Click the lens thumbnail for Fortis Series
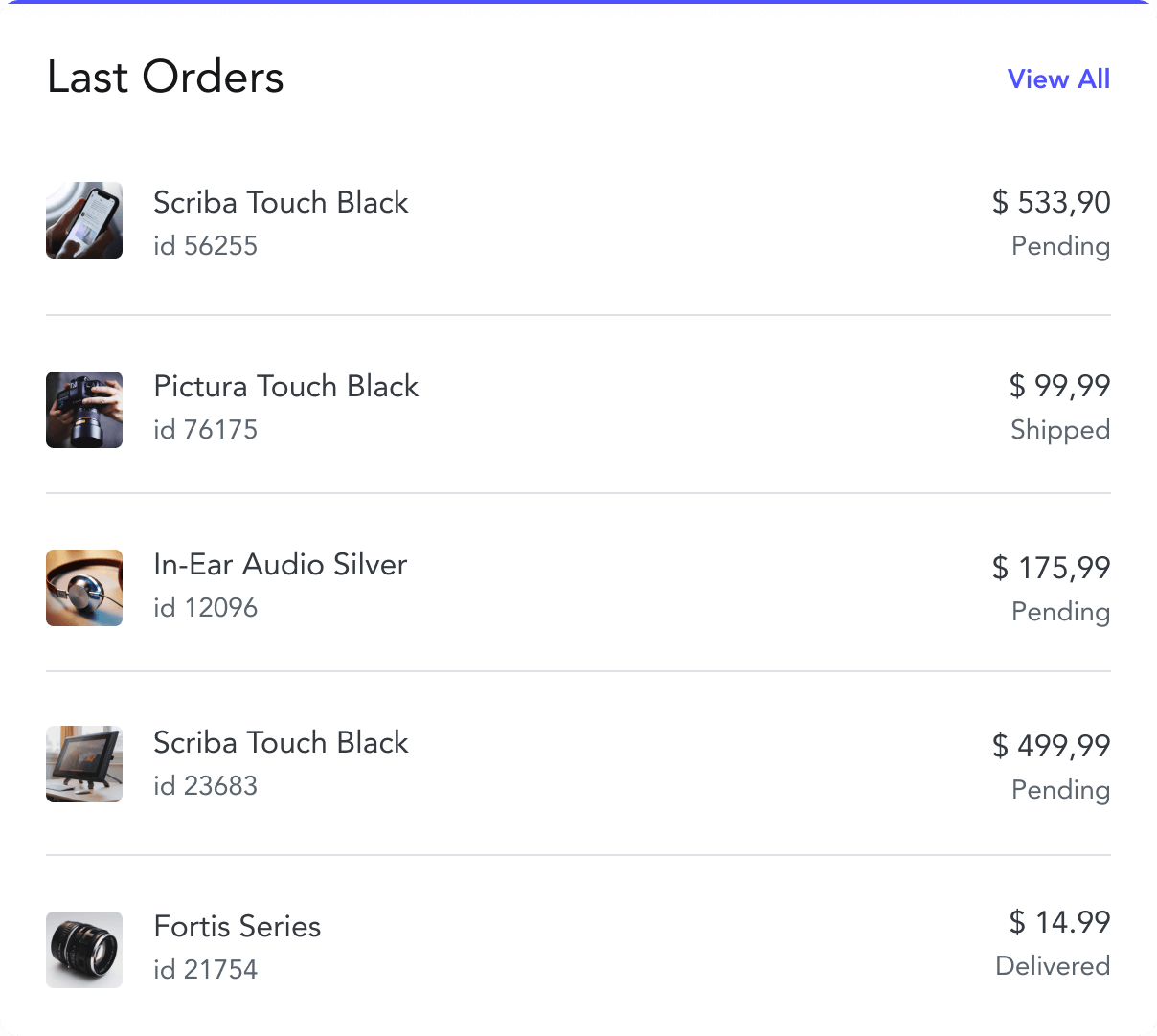Viewport: 1157px width, 1036px height. pyautogui.click(x=84, y=950)
